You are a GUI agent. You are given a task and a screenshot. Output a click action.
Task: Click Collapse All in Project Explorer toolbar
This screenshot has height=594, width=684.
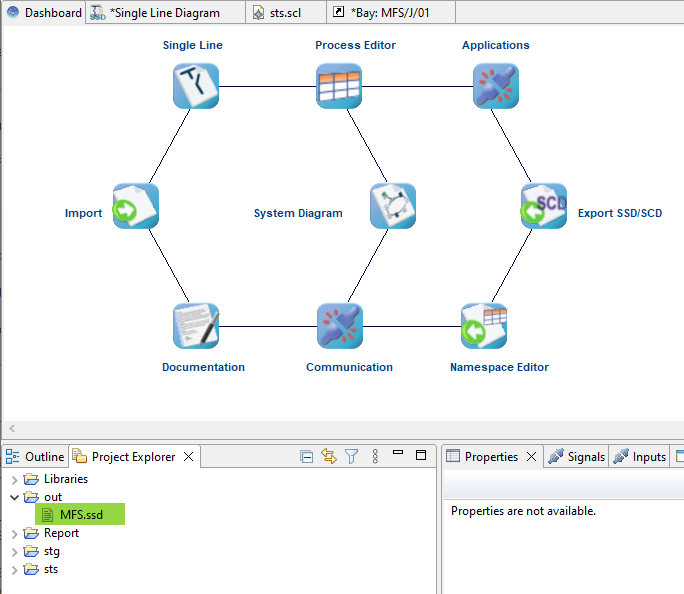(x=307, y=456)
